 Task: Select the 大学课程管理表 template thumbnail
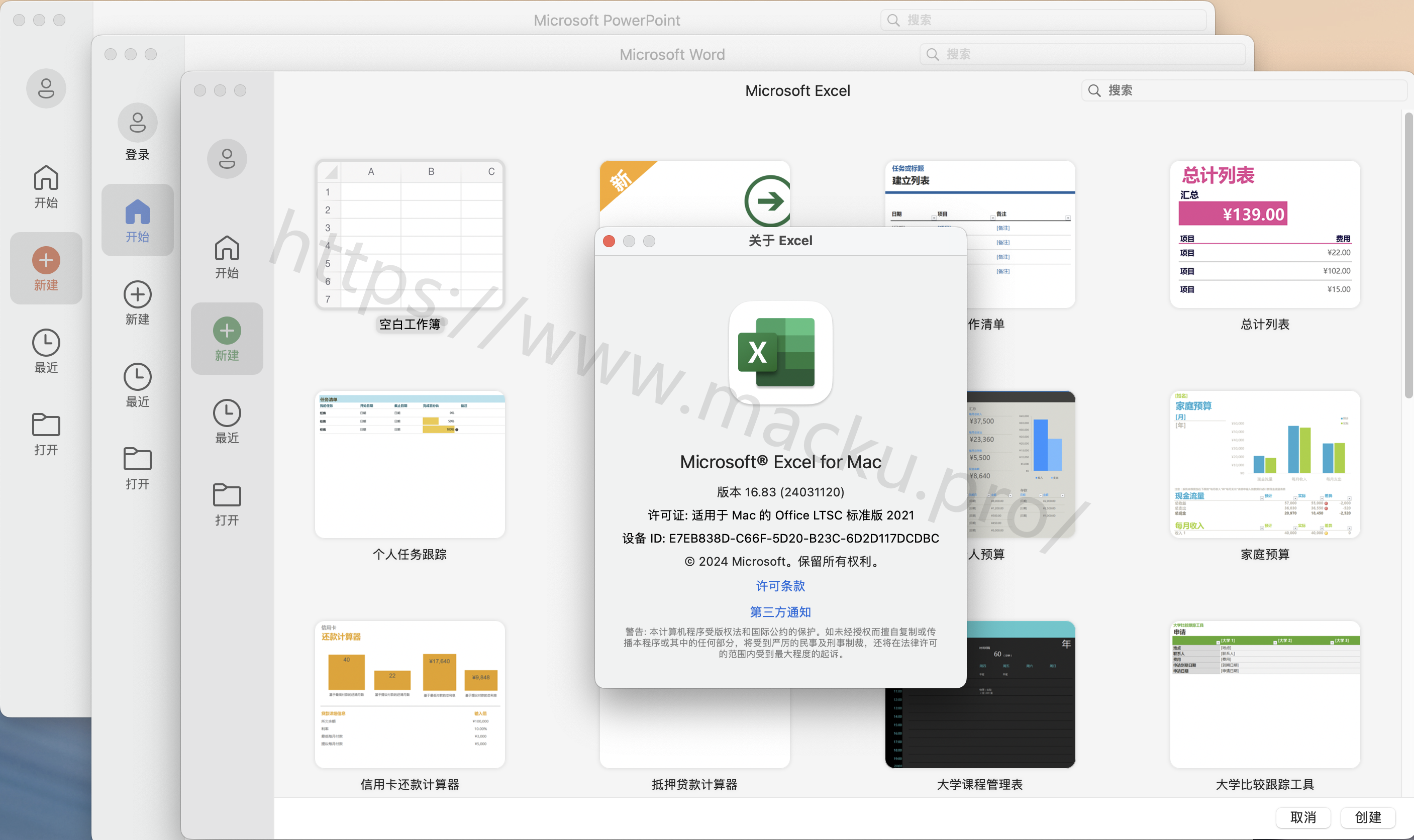[x=1021, y=728]
